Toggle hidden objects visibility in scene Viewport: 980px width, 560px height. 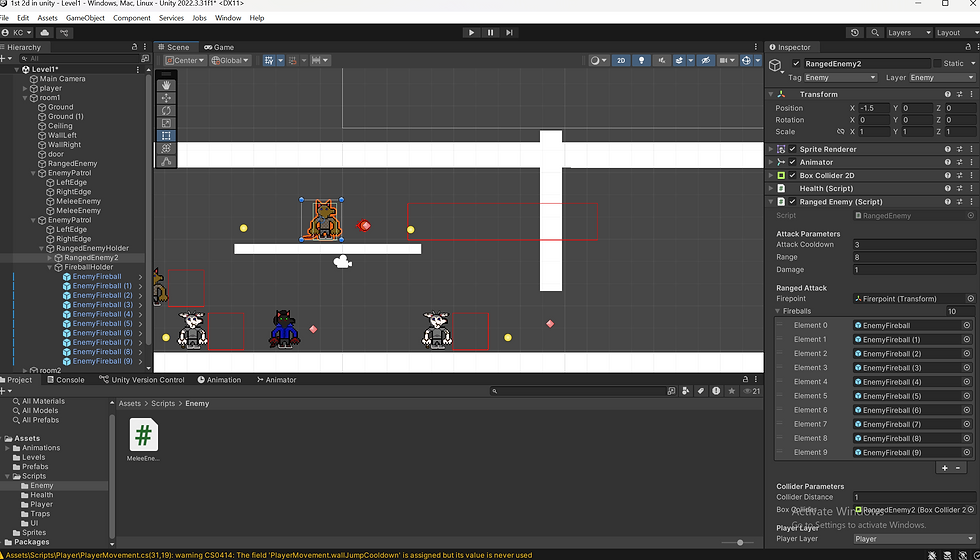(x=706, y=61)
